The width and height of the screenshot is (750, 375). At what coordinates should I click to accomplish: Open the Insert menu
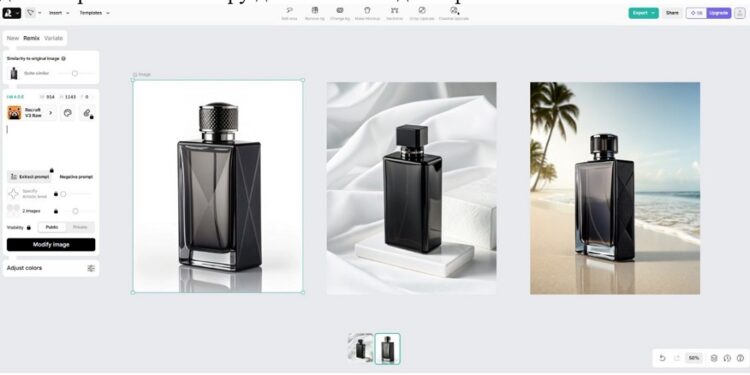pyautogui.click(x=59, y=13)
